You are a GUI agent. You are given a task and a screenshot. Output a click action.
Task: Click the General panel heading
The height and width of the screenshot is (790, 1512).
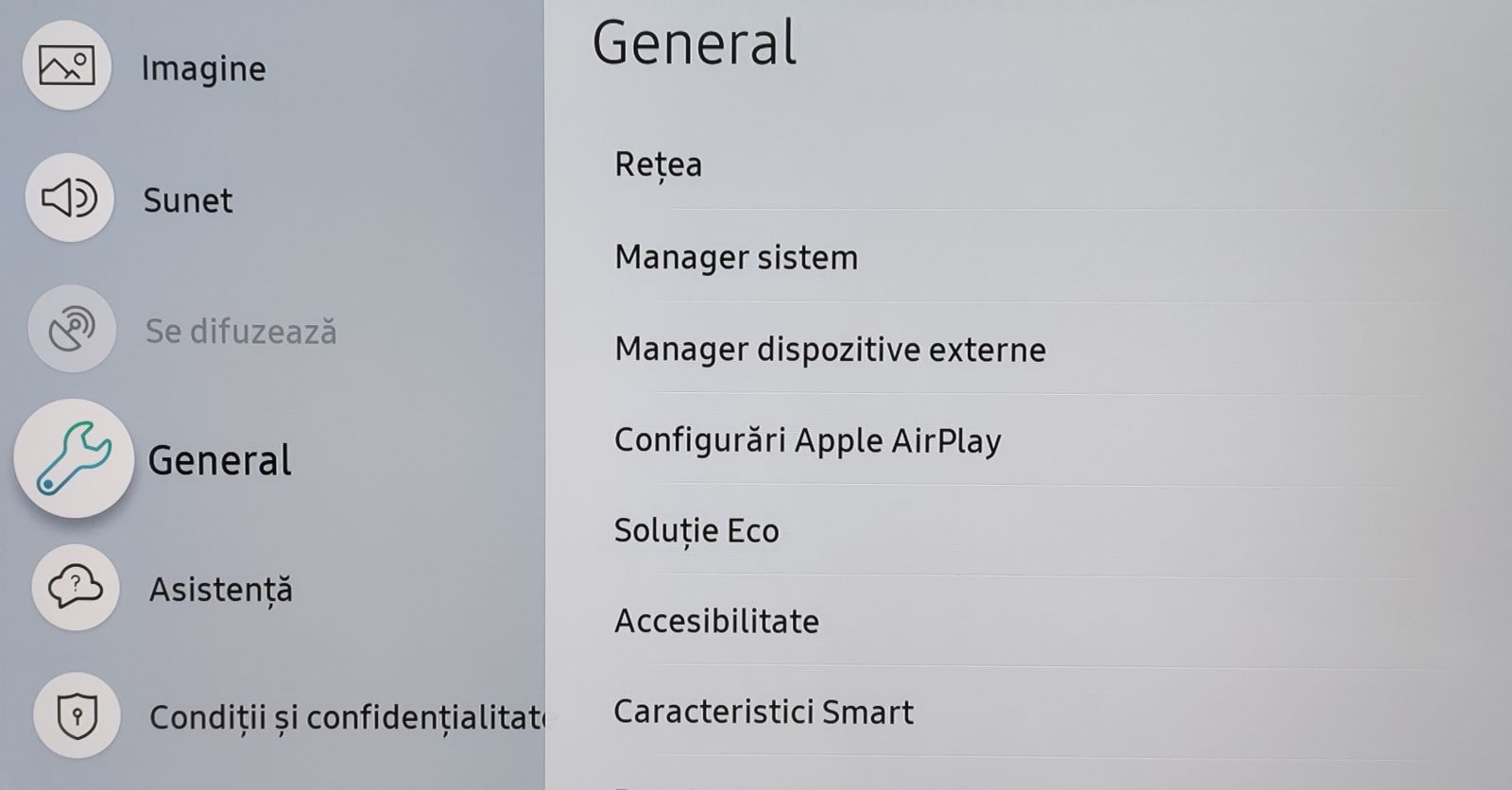click(695, 43)
